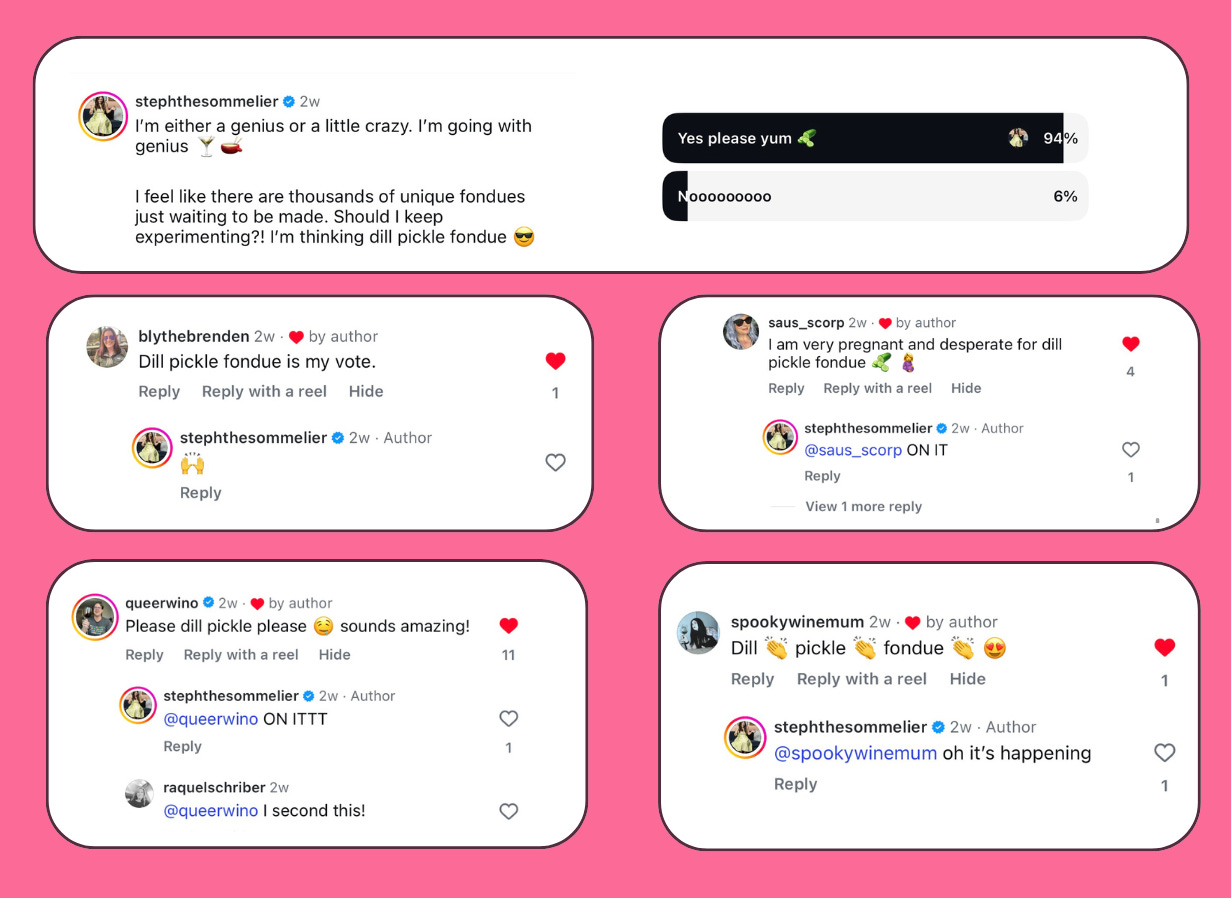Vote 'Nooooooooo' in the poll

(875, 196)
